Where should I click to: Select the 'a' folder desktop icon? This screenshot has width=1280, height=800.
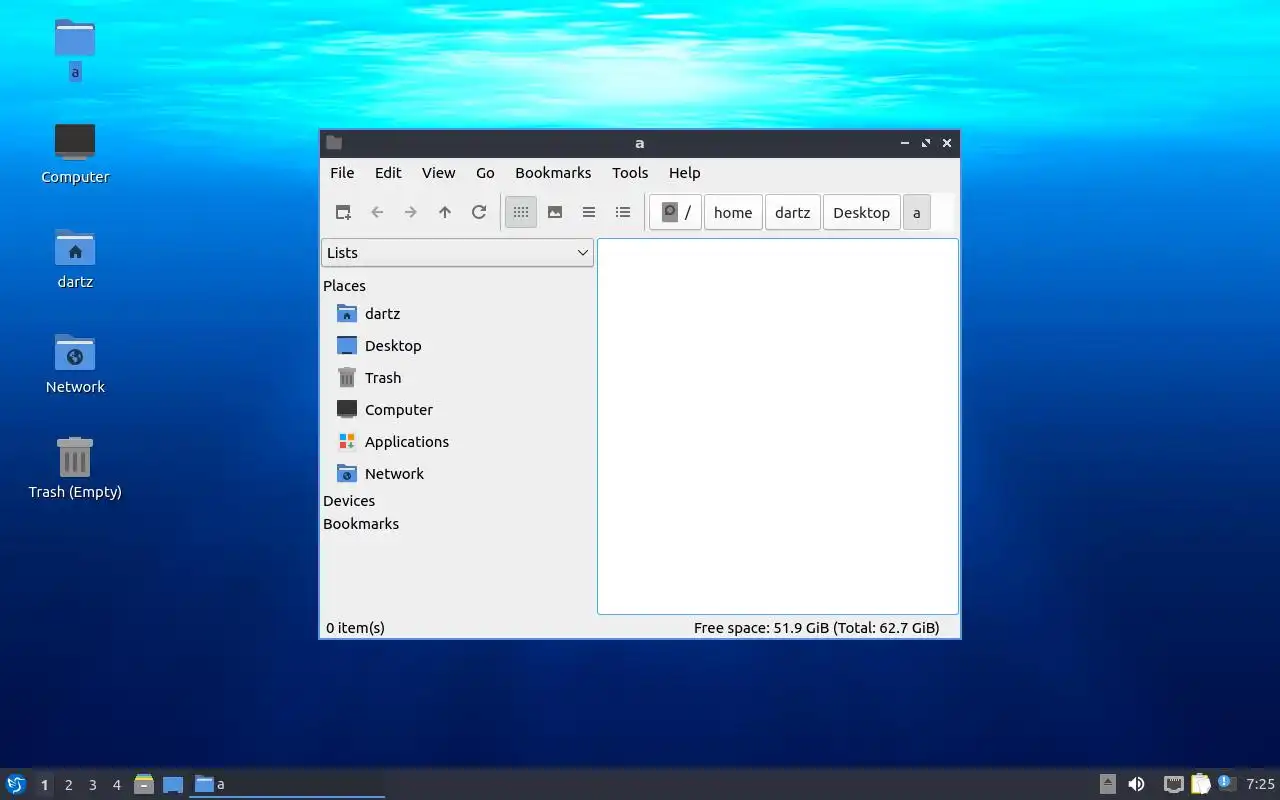[x=75, y=49]
